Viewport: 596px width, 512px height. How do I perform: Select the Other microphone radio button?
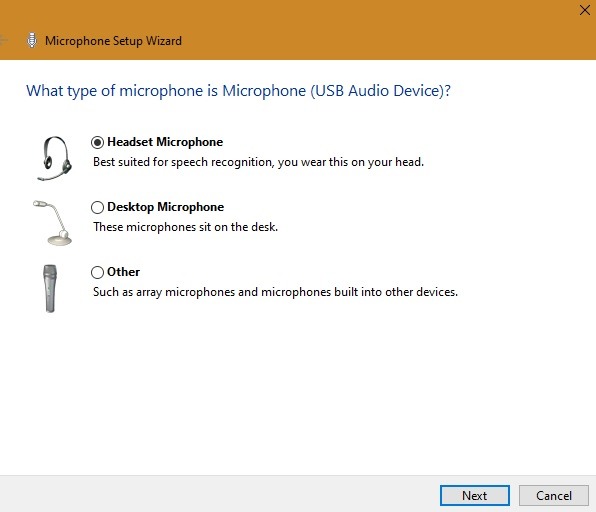click(97, 273)
